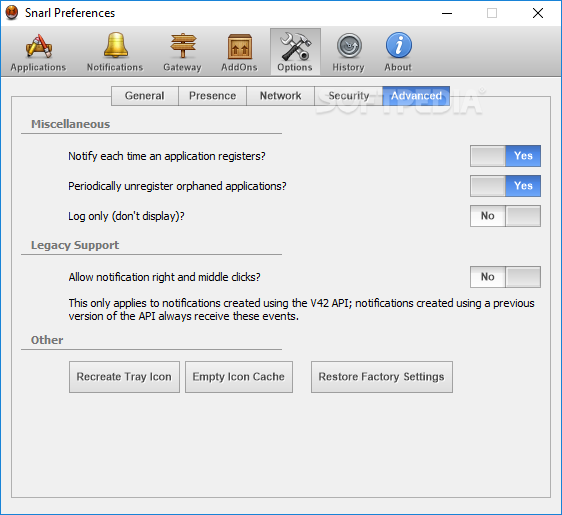Click the 'Legacy Support' section heading

point(75,245)
